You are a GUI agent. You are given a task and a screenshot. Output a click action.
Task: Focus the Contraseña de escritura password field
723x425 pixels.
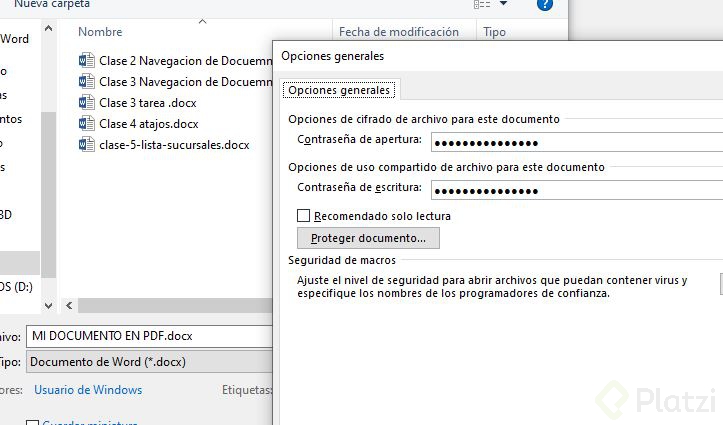coord(577,190)
